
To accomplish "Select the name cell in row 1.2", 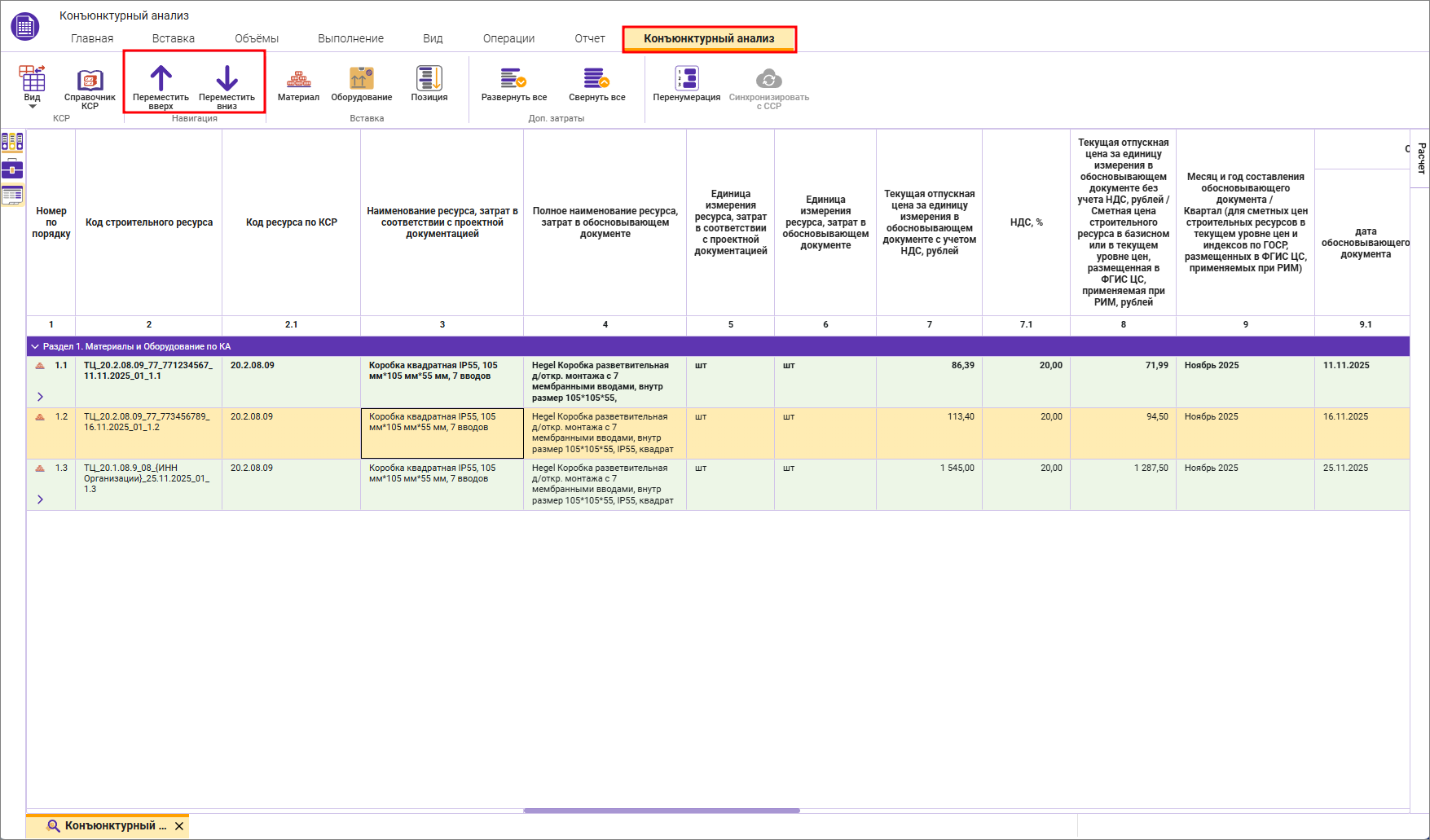I will point(442,433).
